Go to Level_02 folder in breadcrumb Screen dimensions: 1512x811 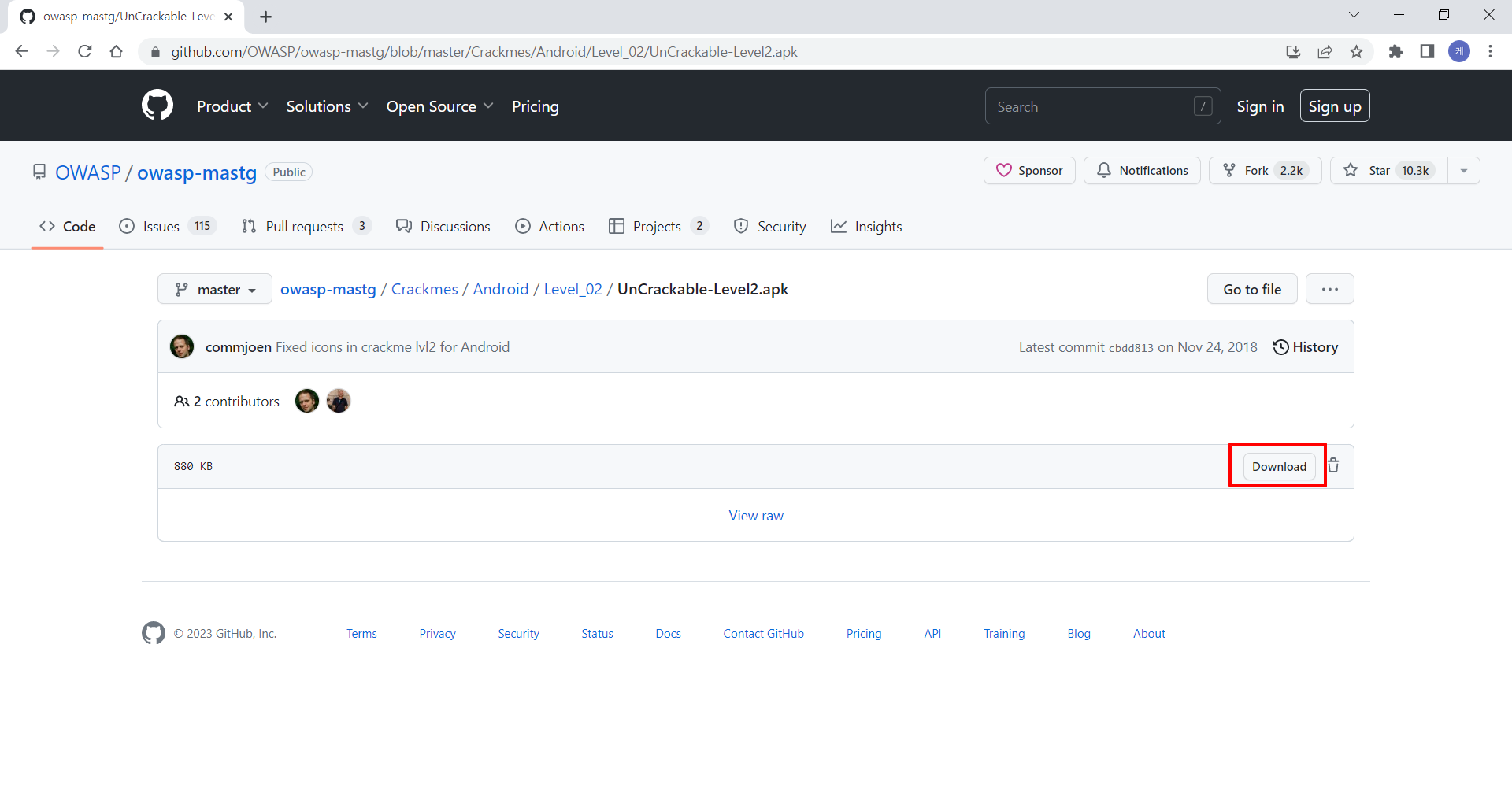coord(573,289)
